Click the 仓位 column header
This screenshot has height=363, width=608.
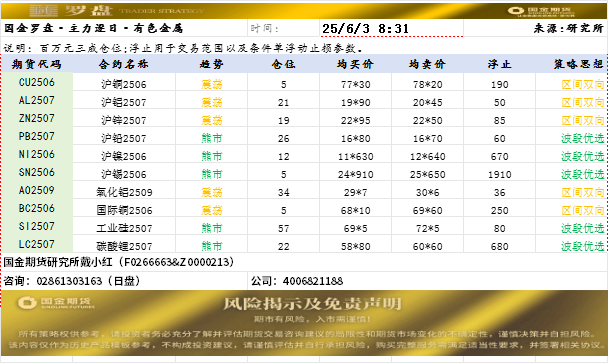click(x=283, y=64)
